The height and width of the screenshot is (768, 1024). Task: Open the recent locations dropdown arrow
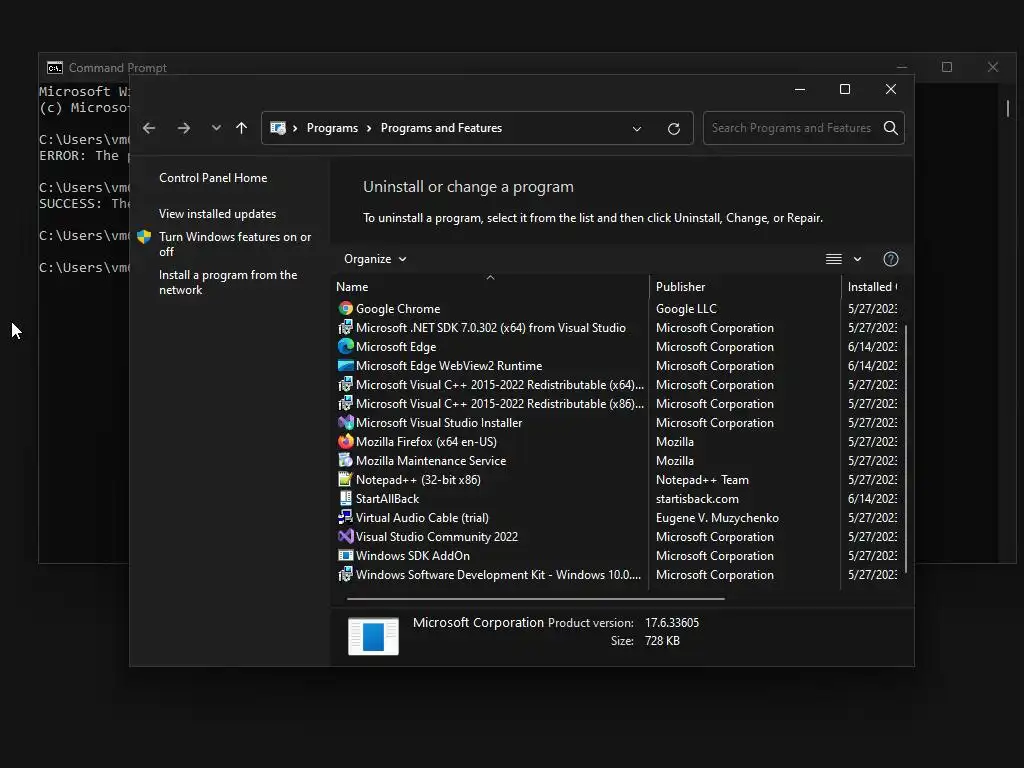[x=216, y=128]
